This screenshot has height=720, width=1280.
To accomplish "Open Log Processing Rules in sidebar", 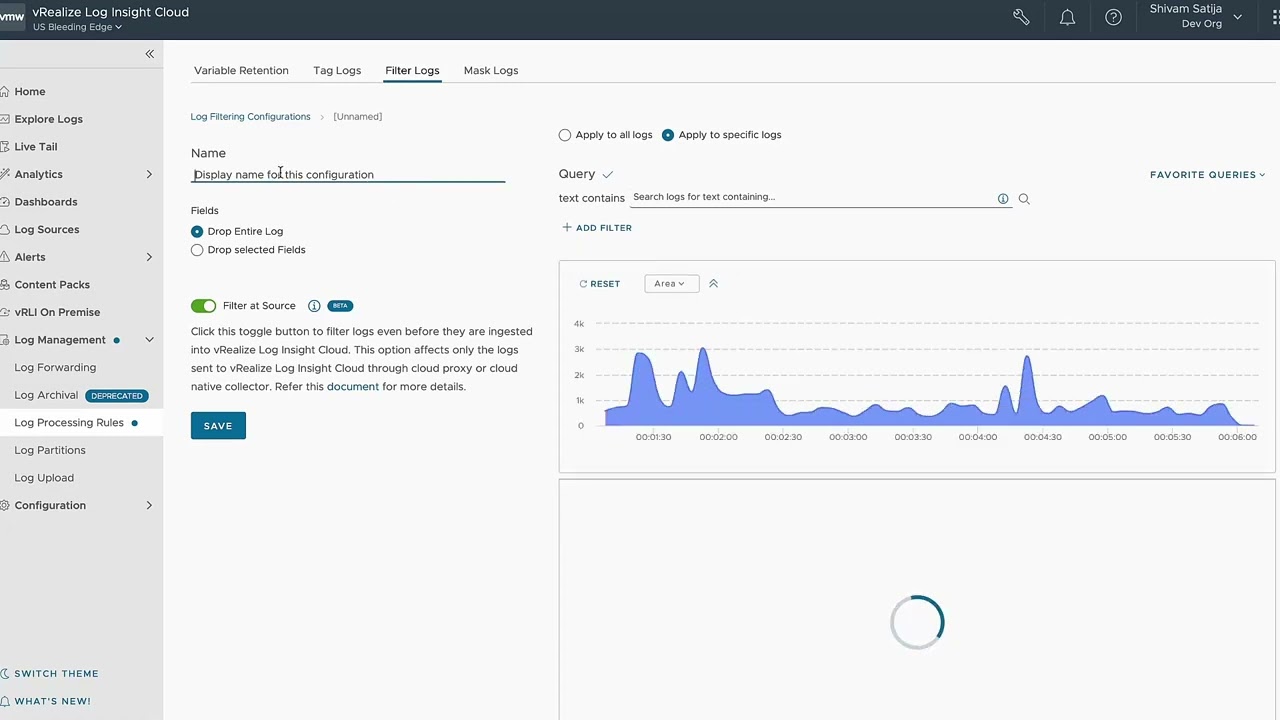I will (x=69, y=423).
